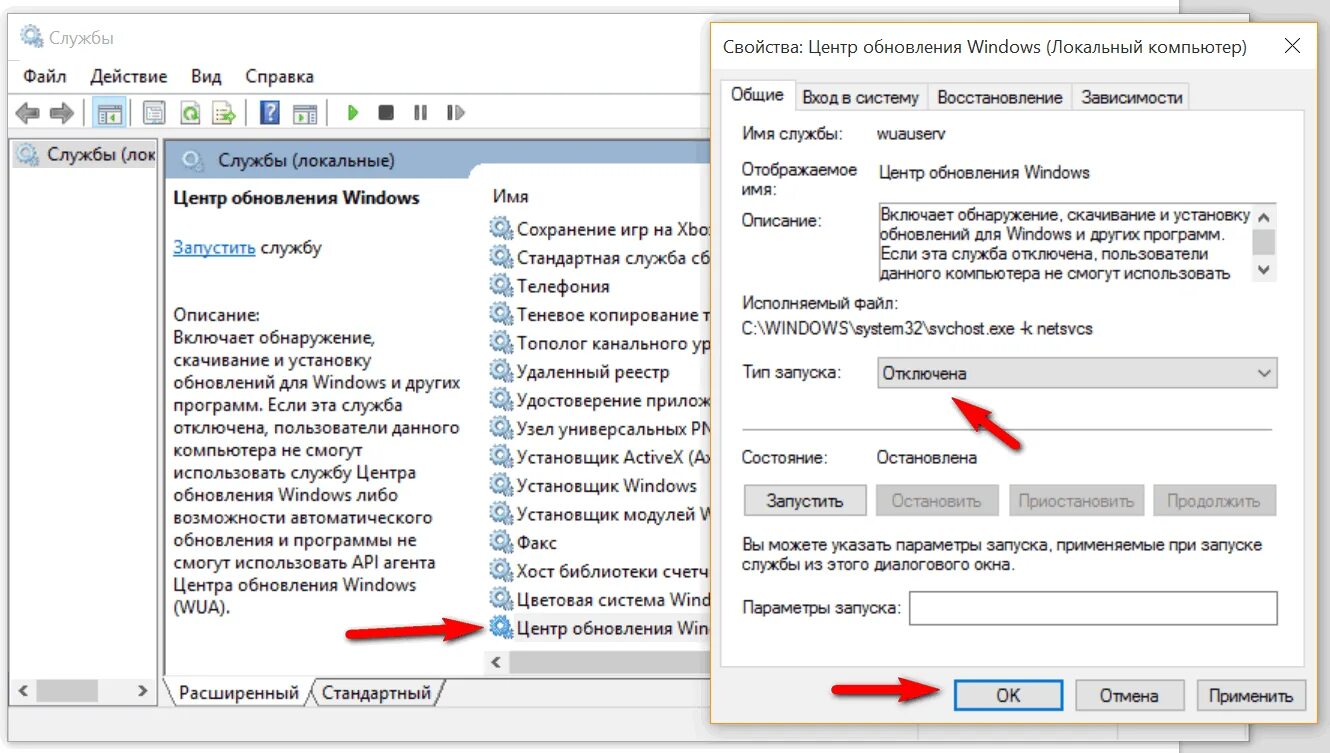Image resolution: width=1330 pixels, height=753 pixels.
Task: Select Цветовая система Wind row
Action: [x=600, y=600]
